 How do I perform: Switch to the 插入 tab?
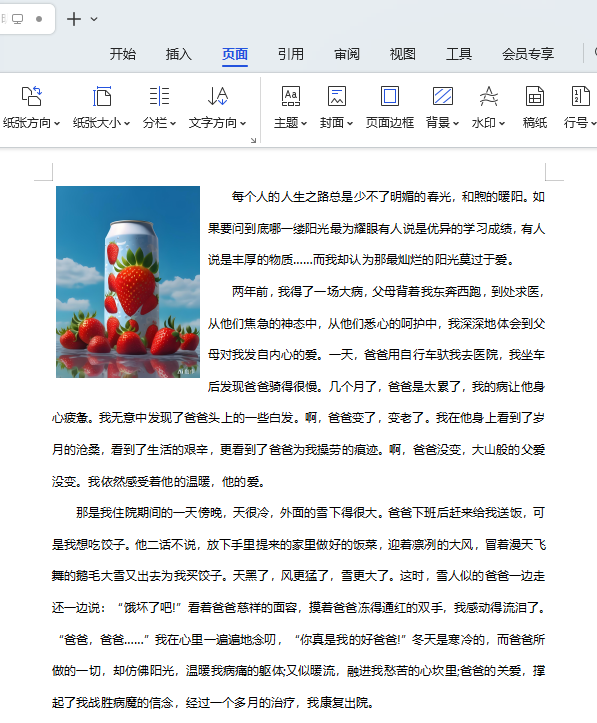pyautogui.click(x=179, y=54)
